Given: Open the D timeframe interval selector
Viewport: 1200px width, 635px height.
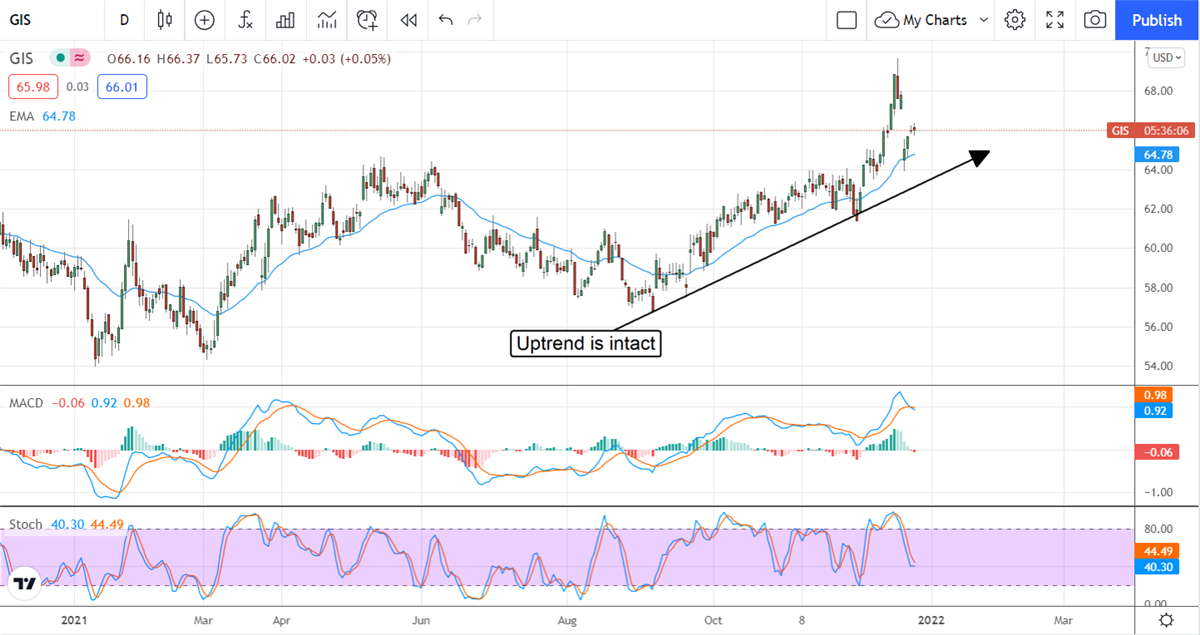Looking at the screenshot, I should [124, 20].
